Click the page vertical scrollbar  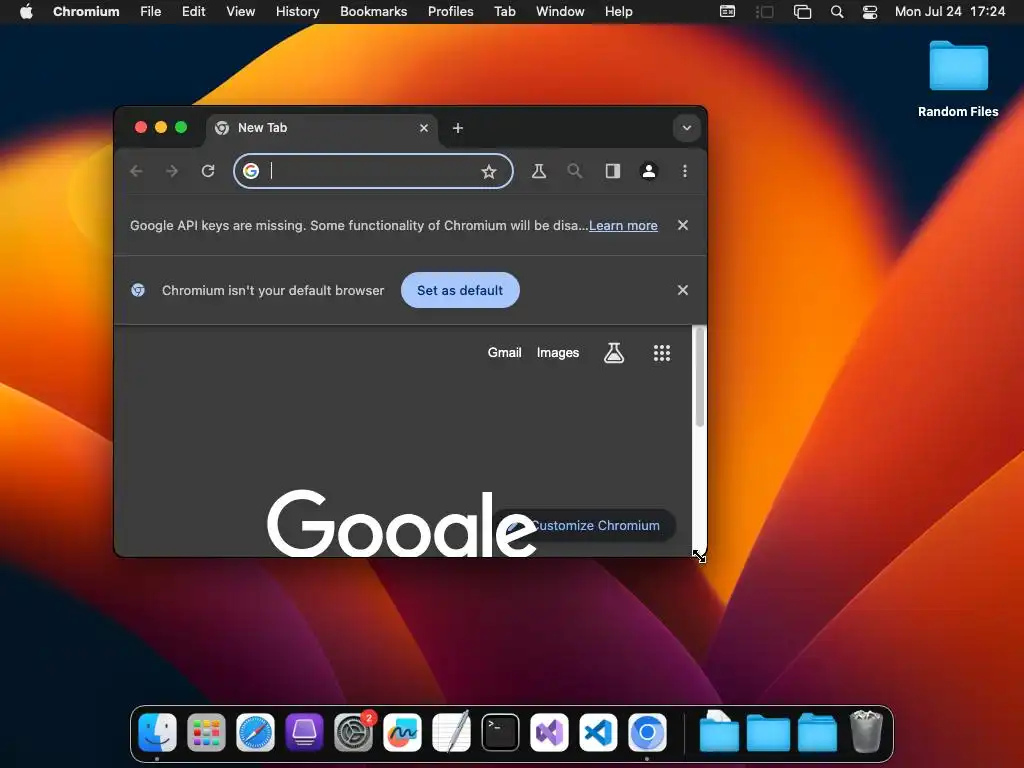click(x=699, y=376)
